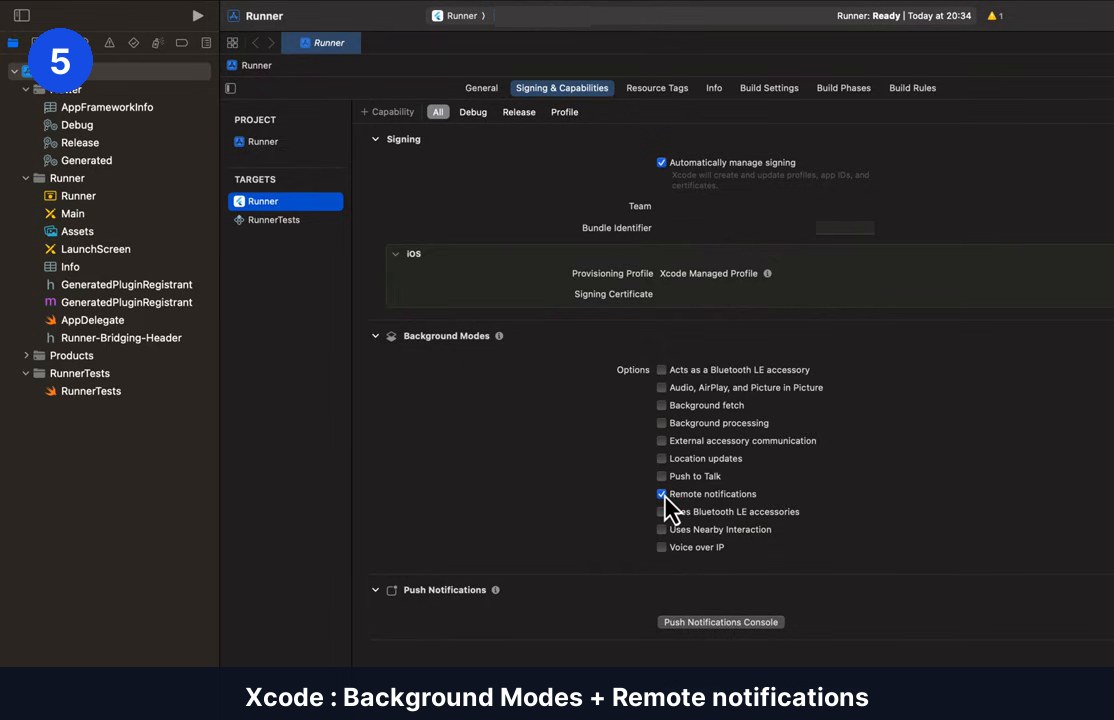
Task: Expand the Products folder
Action: coord(26,355)
